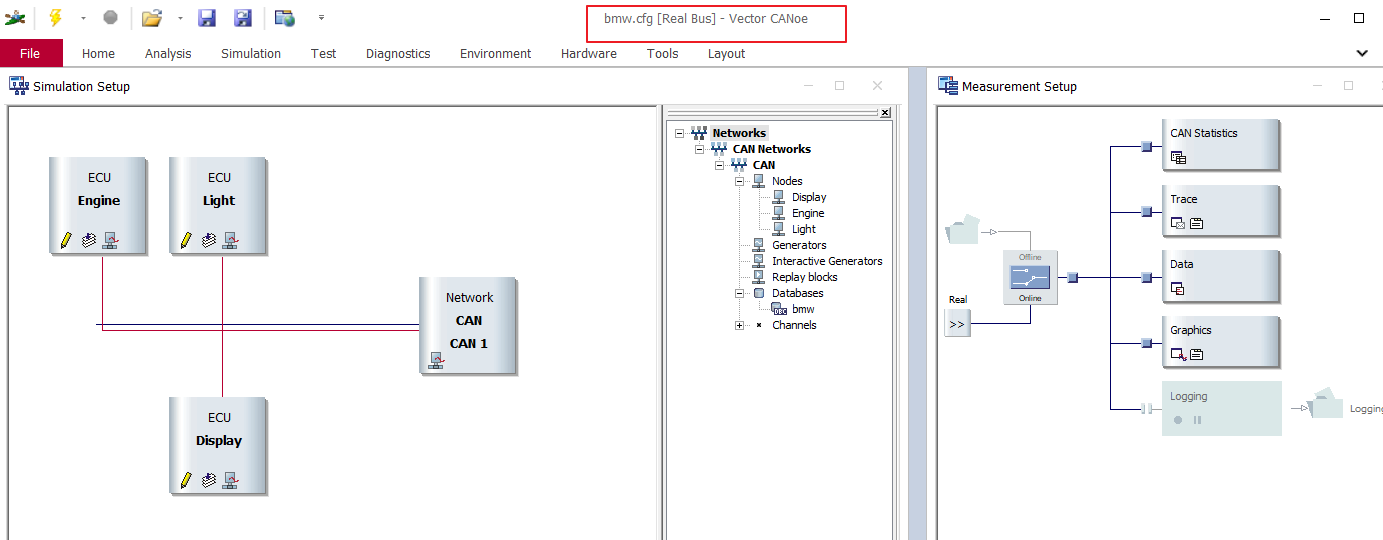Click the window list globe toolbar icon
The width and height of the screenshot is (1383, 540).
[x=285, y=17]
